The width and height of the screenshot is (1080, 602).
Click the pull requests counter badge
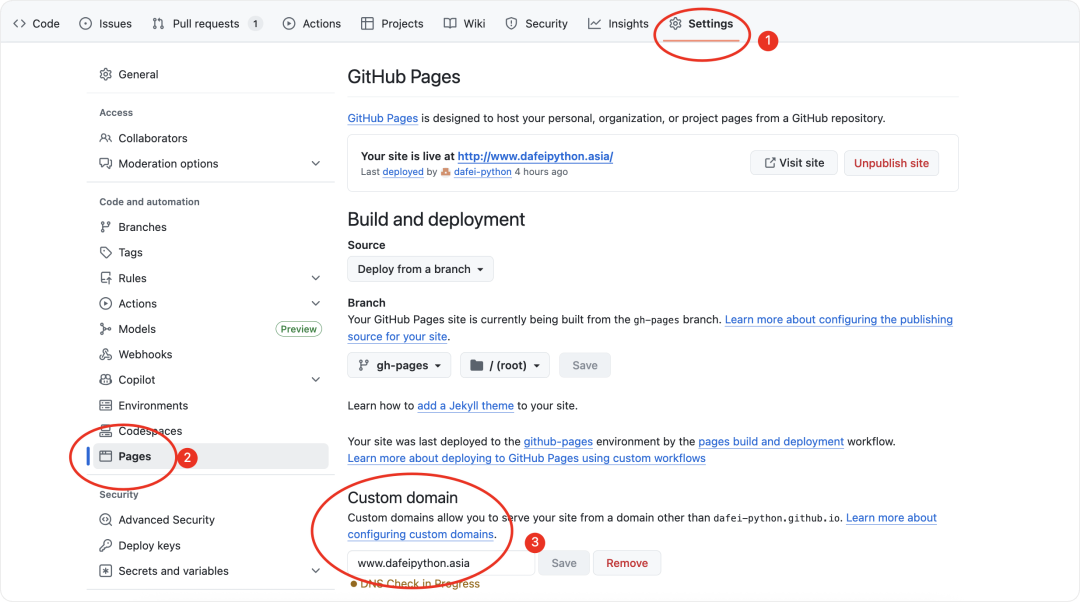[x=256, y=23]
